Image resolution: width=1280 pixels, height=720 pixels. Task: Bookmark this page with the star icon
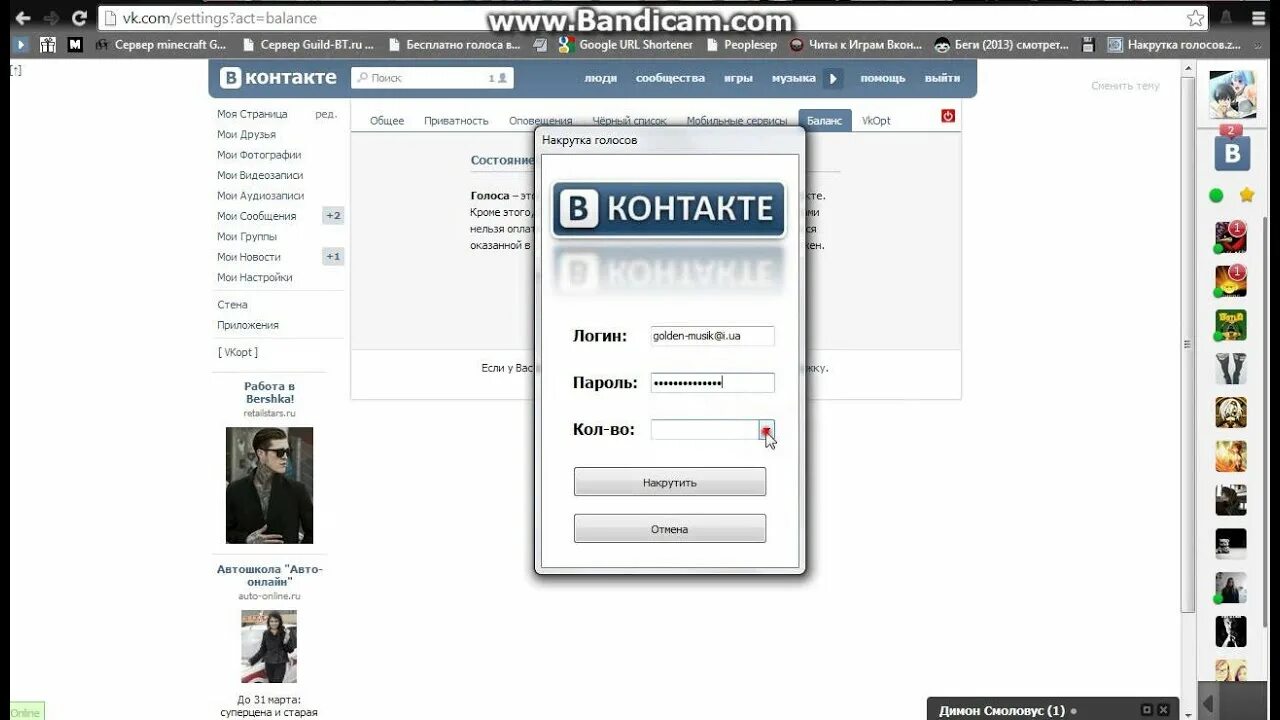coord(1195,18)
